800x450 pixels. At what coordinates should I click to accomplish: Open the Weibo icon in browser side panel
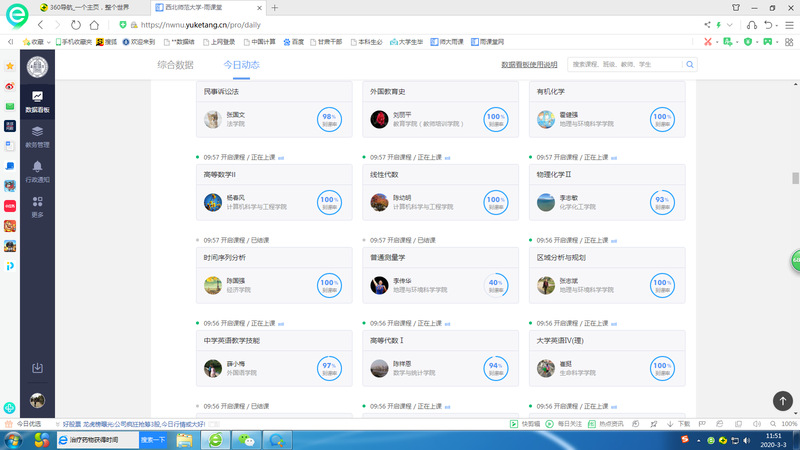point(10,86)
